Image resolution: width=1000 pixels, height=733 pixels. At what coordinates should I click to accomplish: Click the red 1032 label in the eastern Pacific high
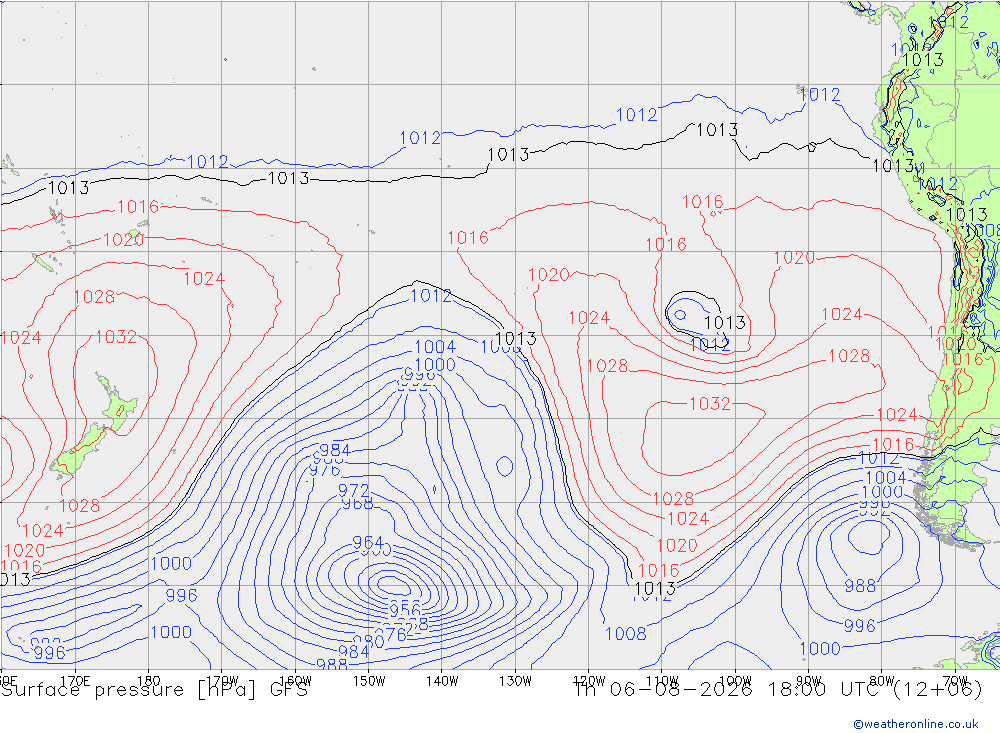click(710, 404)
